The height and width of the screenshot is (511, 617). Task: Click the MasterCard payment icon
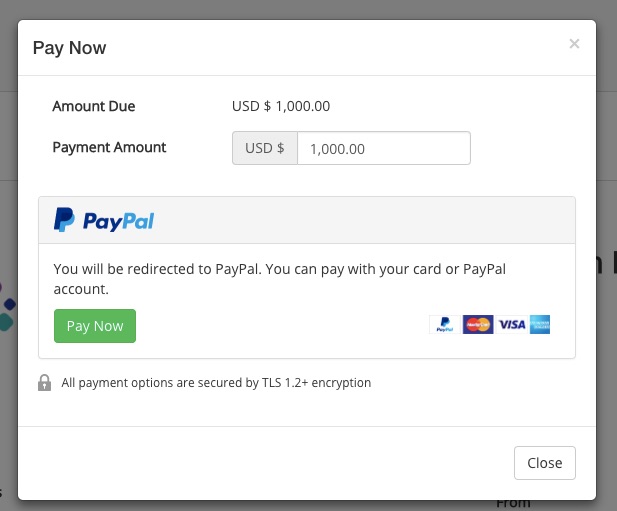[478, 325]
